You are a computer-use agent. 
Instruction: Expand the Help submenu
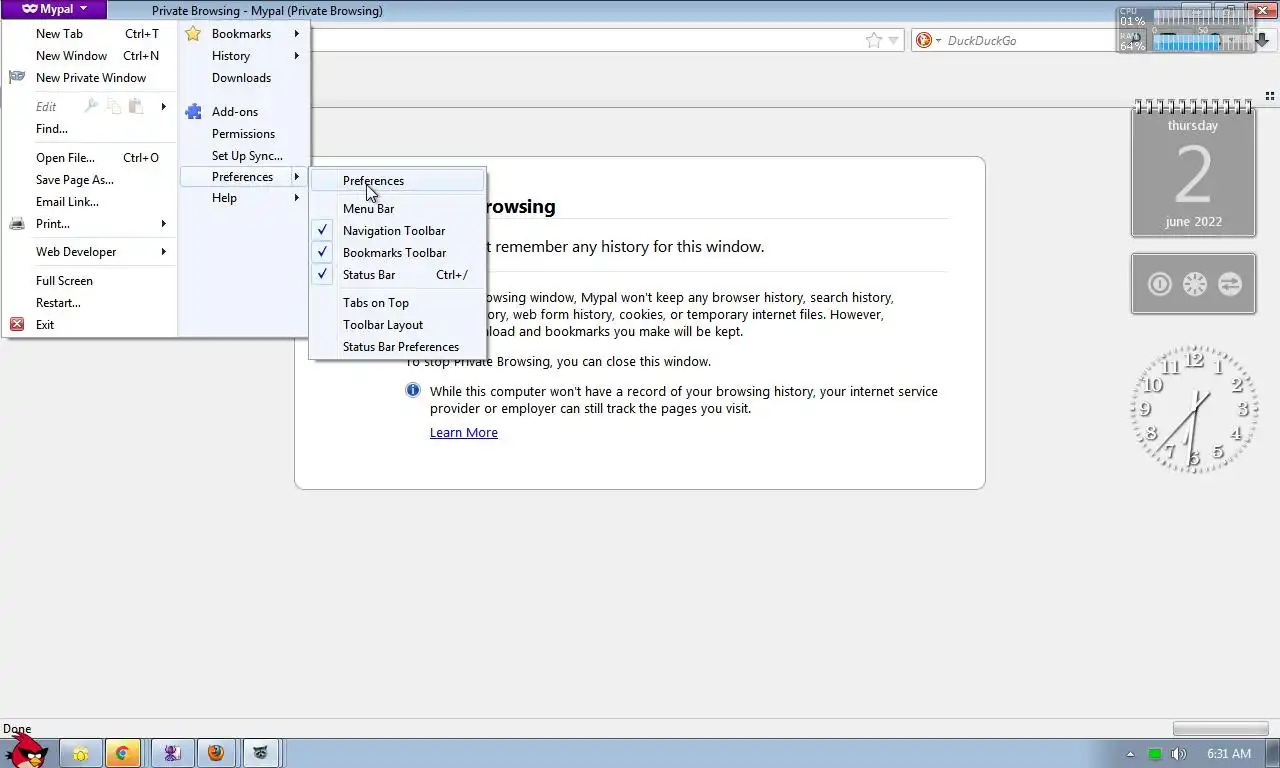244,198
